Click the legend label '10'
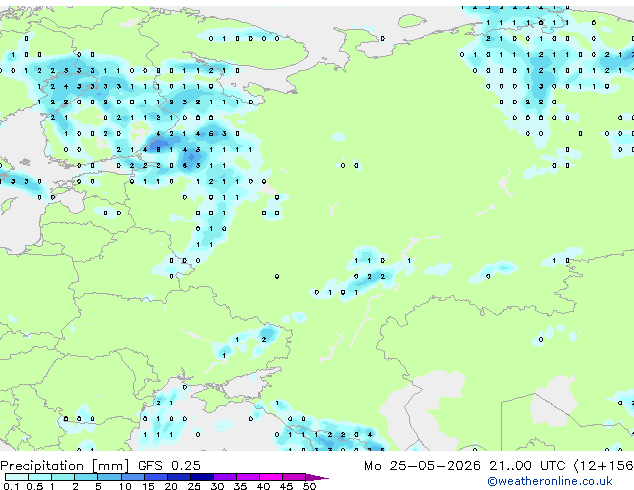 [125, 486]
